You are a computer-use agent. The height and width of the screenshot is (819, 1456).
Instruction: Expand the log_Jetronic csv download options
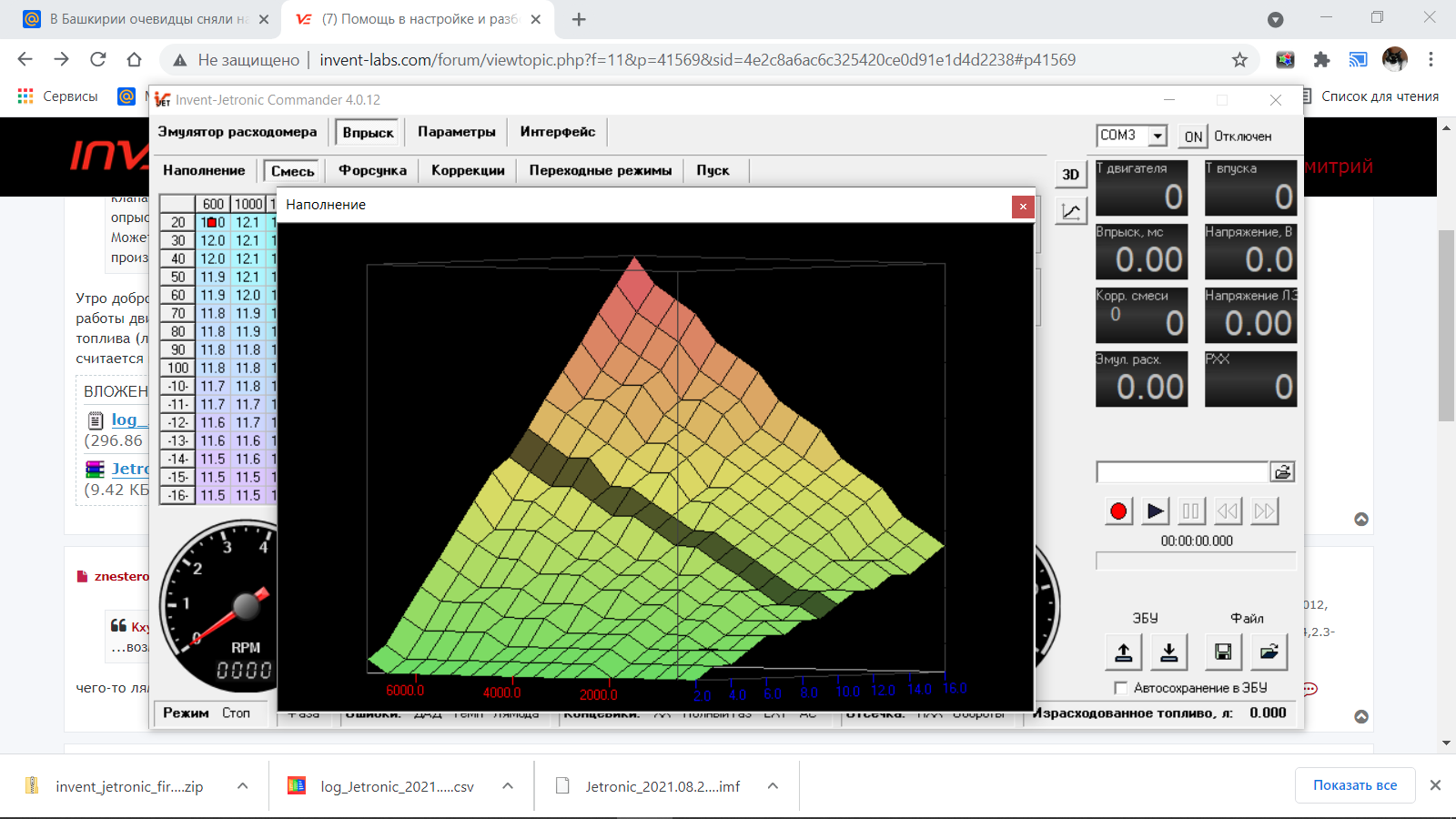tap(508, 786)
